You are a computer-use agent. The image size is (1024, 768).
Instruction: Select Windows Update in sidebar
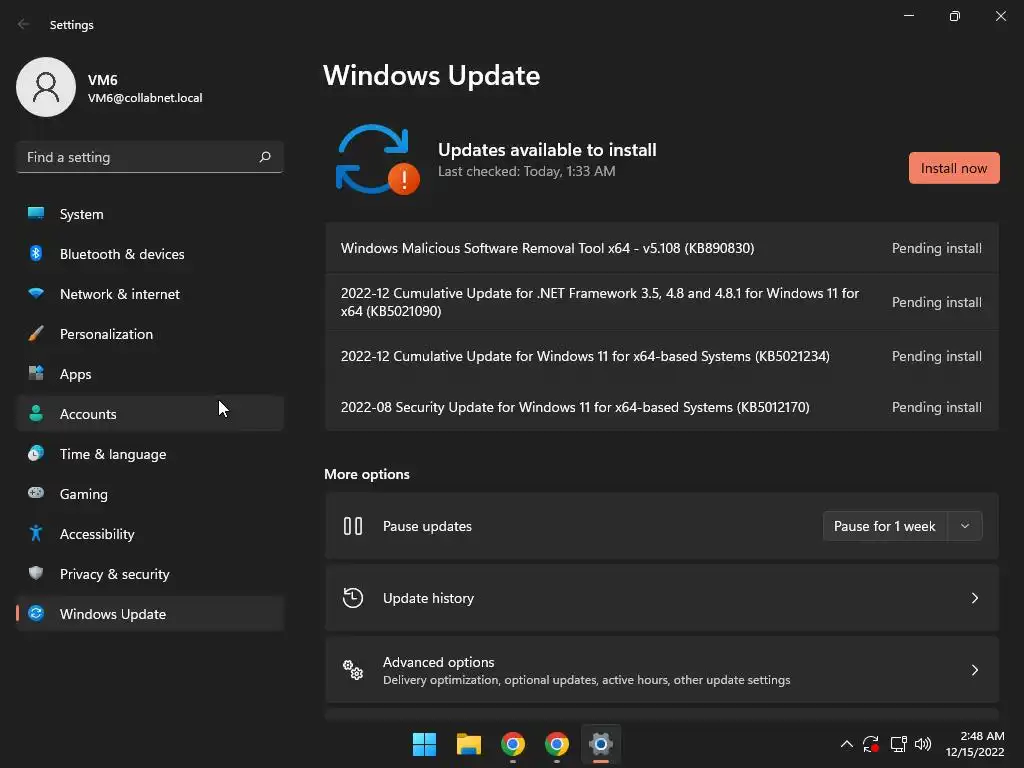pos(150,613)
